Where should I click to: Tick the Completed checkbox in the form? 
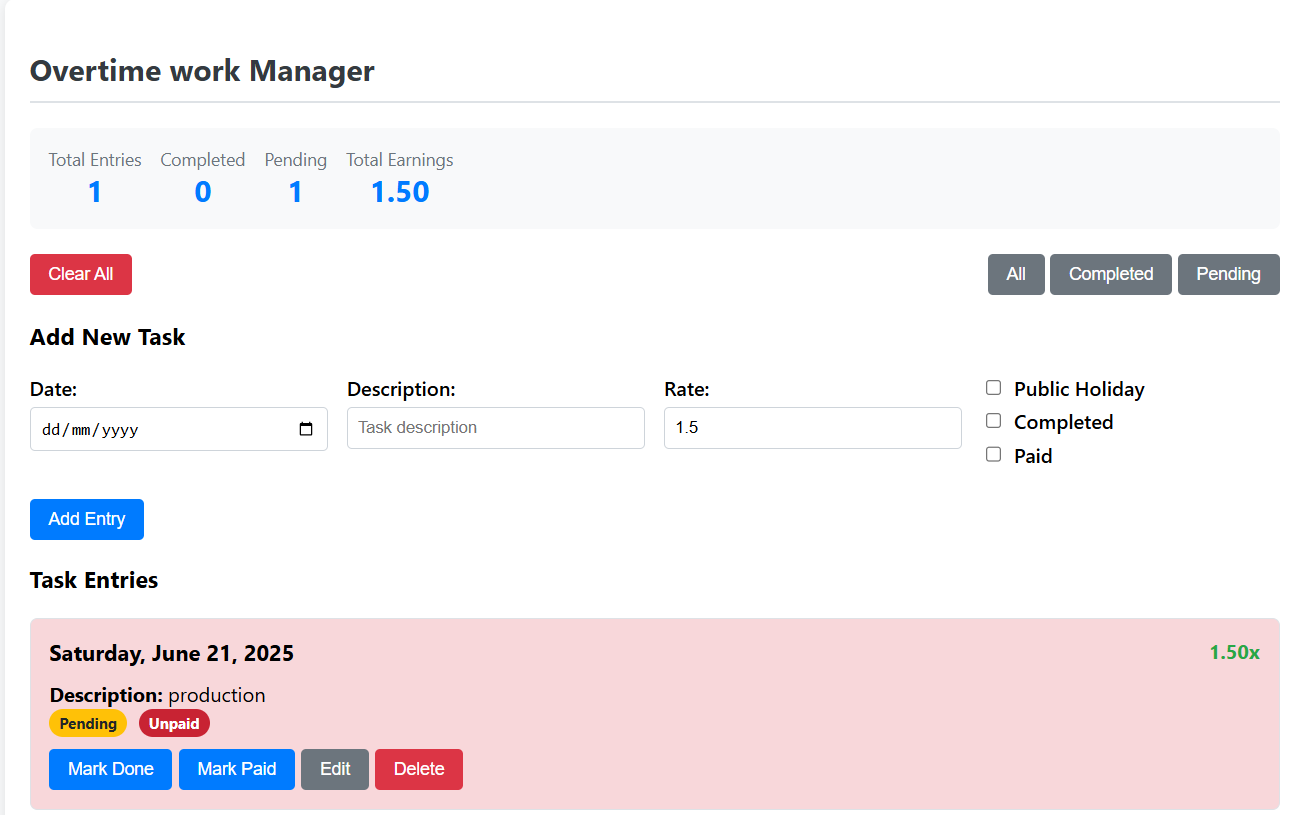993,421
